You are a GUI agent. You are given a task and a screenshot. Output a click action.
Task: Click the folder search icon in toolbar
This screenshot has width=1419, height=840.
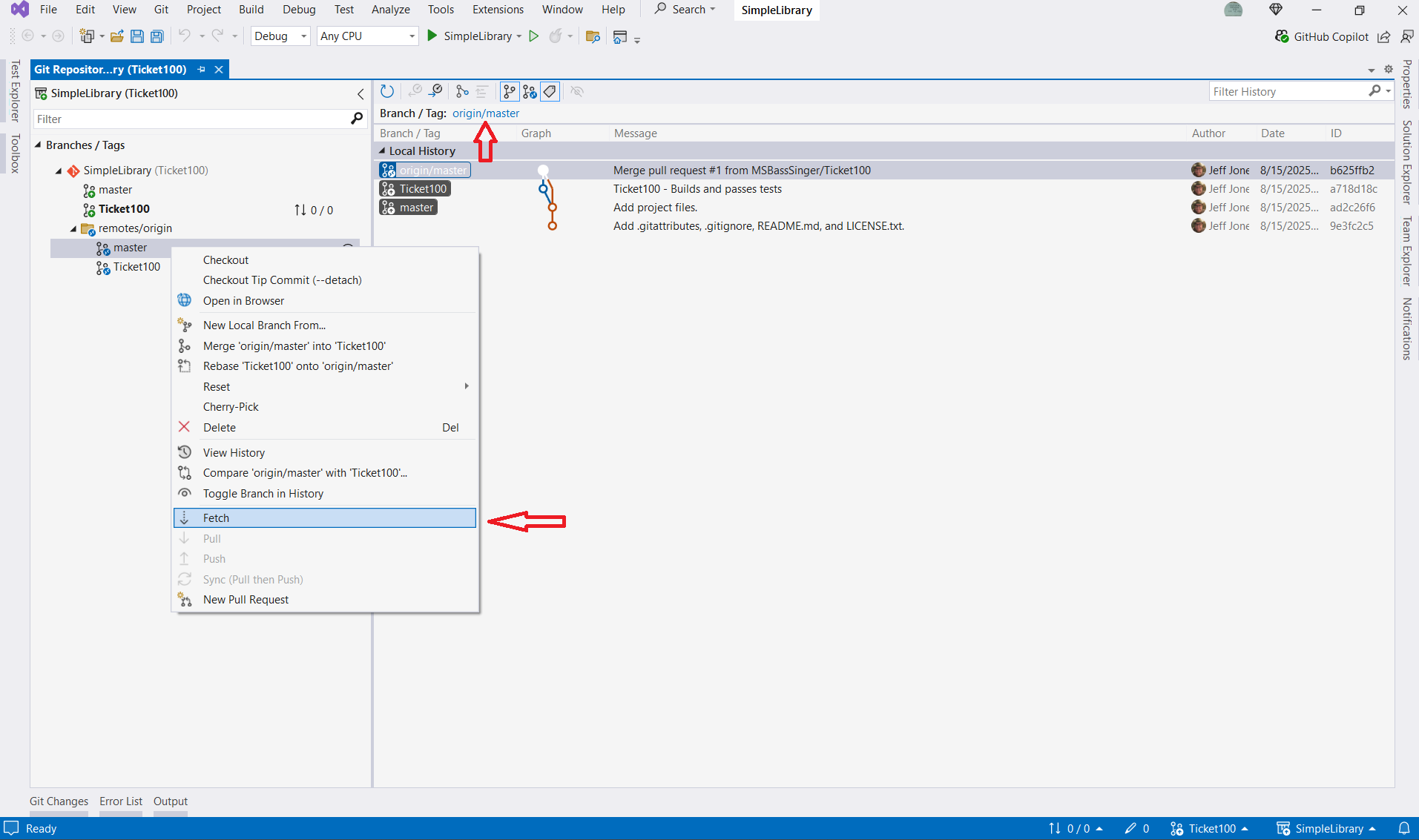tap(593, 36)
